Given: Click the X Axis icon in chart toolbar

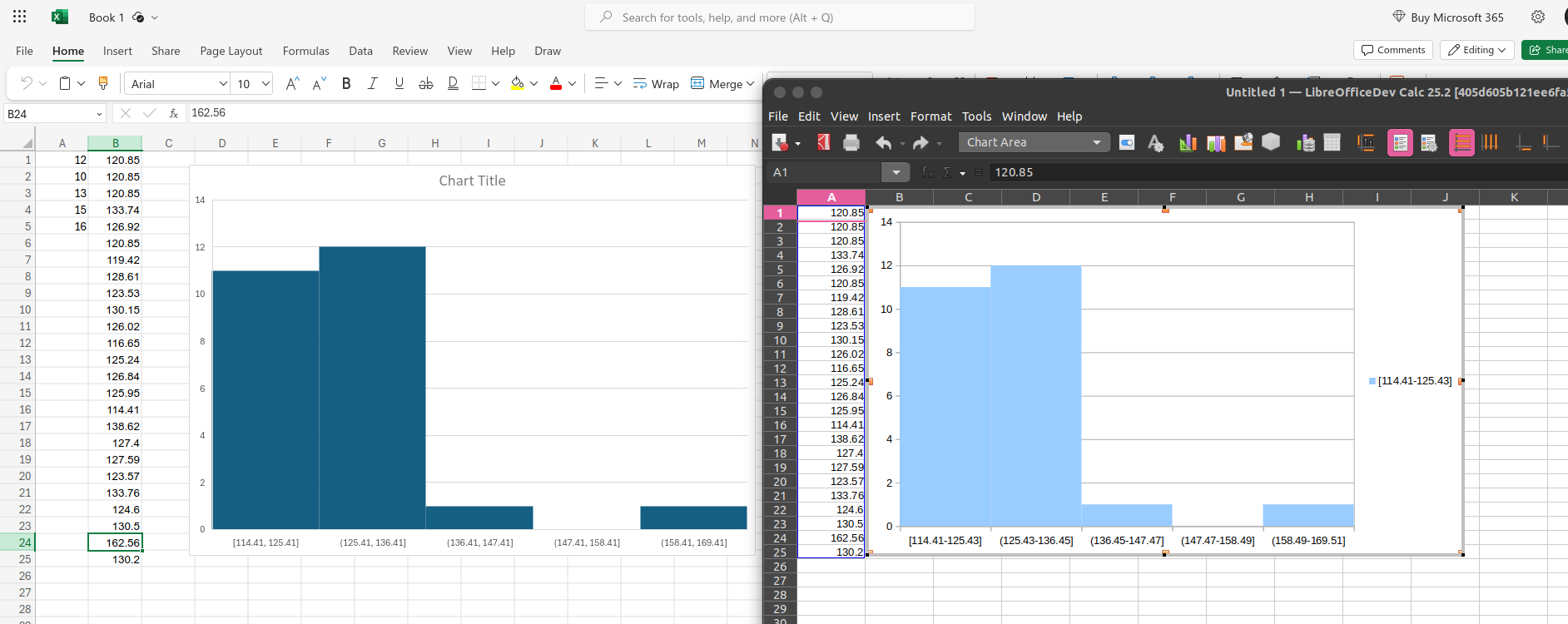Looking at the screenshot, I should click(1523, 142).
